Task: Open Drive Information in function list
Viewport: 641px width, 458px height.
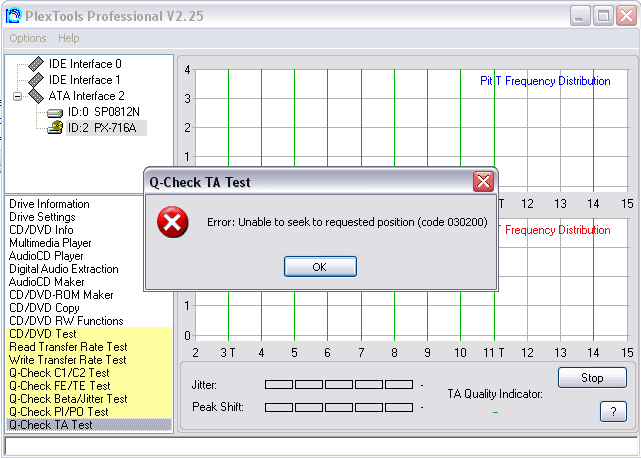Action: click(x=49, y=204)
